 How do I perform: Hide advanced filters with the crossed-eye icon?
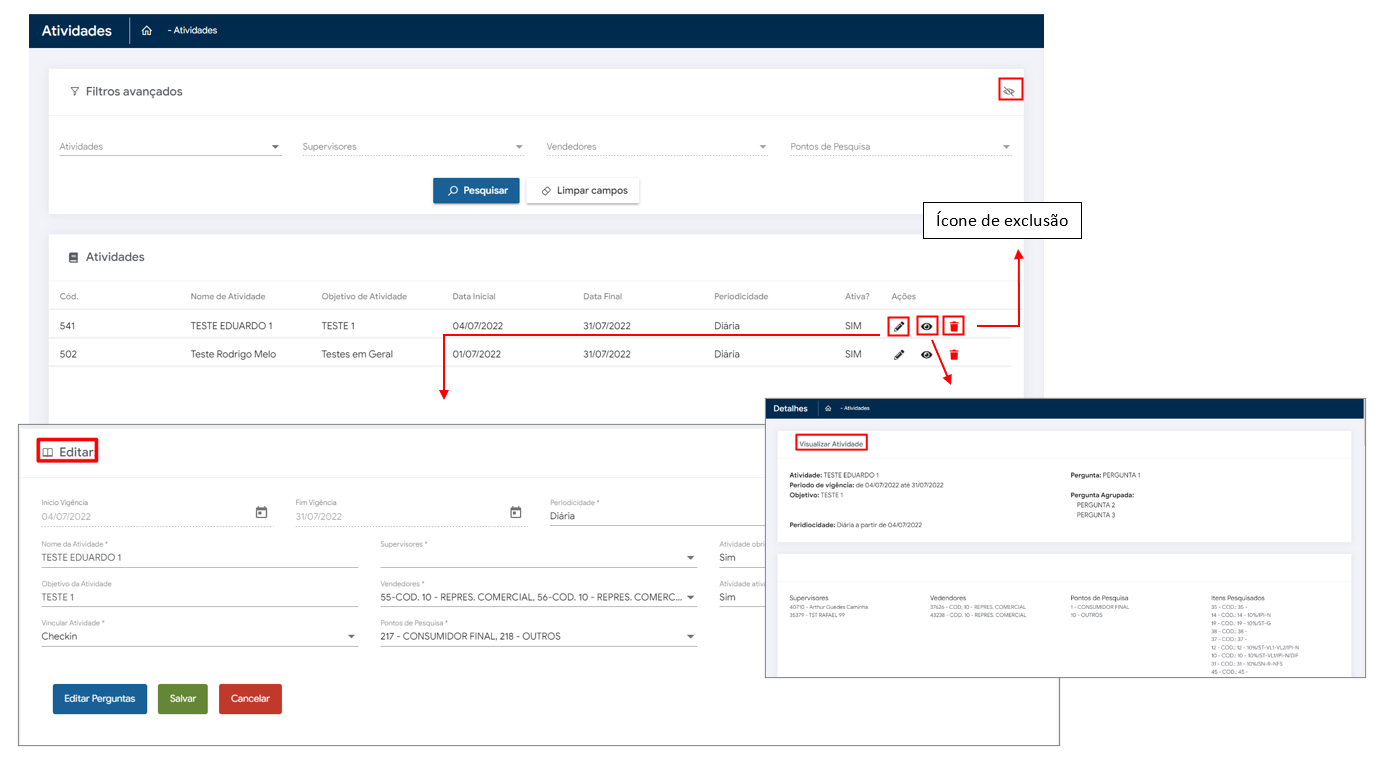coord(1009,91)
